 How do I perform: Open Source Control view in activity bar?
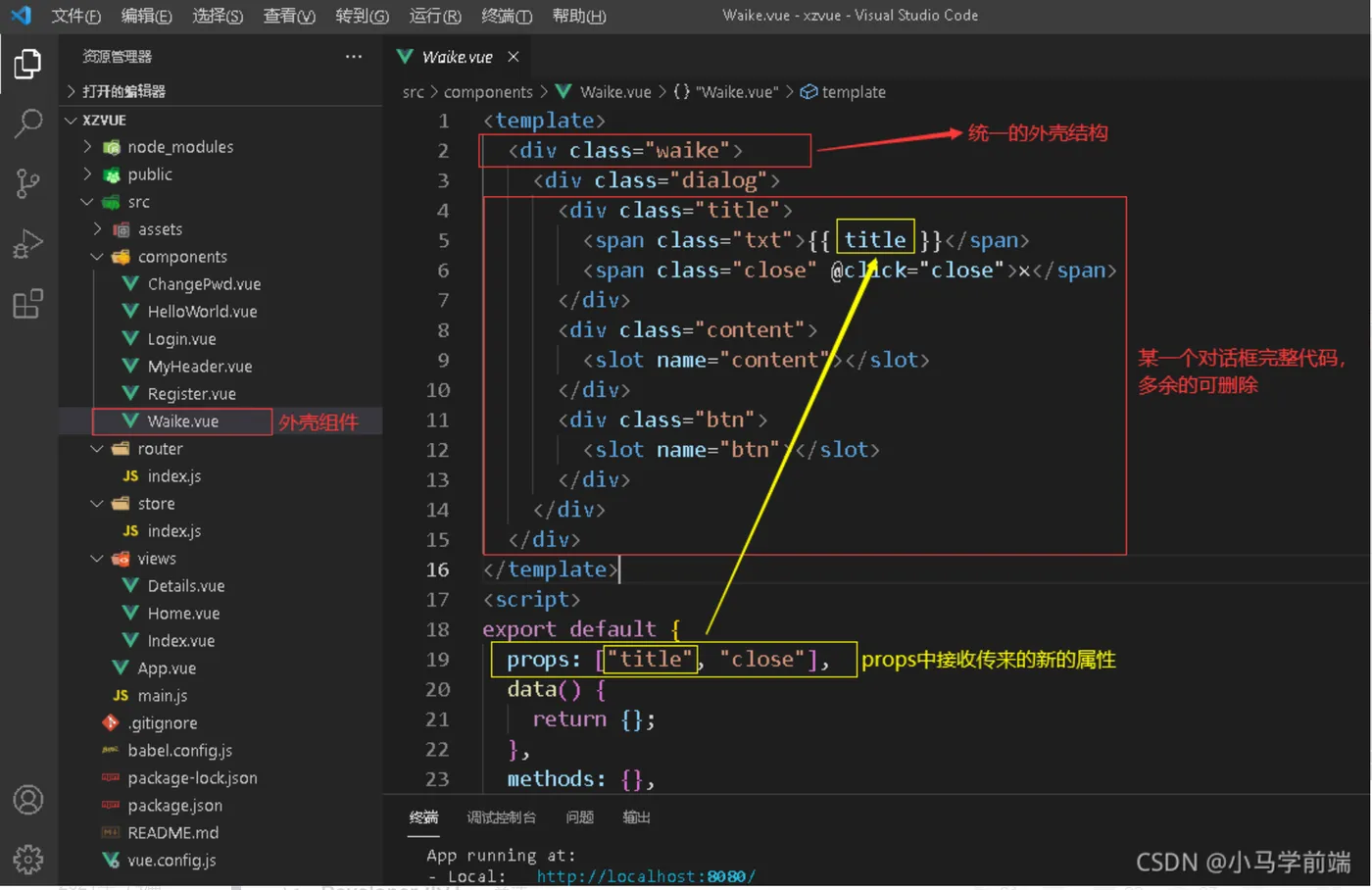[27, 183]
